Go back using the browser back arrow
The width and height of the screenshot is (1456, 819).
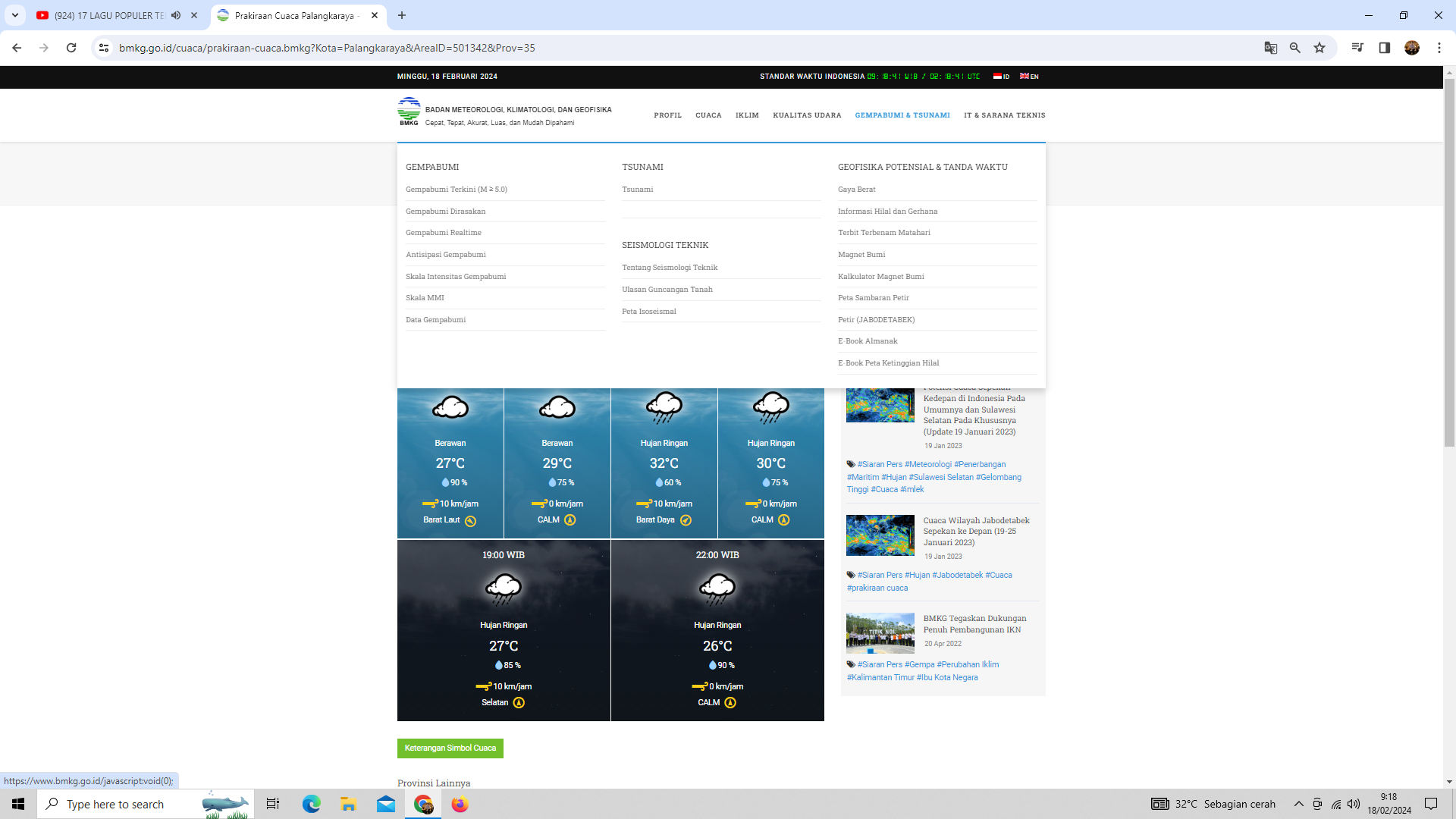point(17,48)
